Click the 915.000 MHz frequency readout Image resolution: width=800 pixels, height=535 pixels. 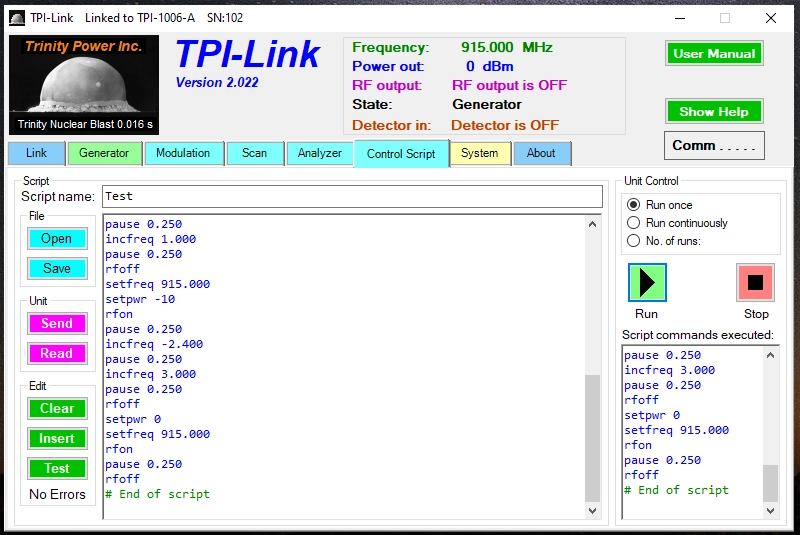tap(507, 47)
